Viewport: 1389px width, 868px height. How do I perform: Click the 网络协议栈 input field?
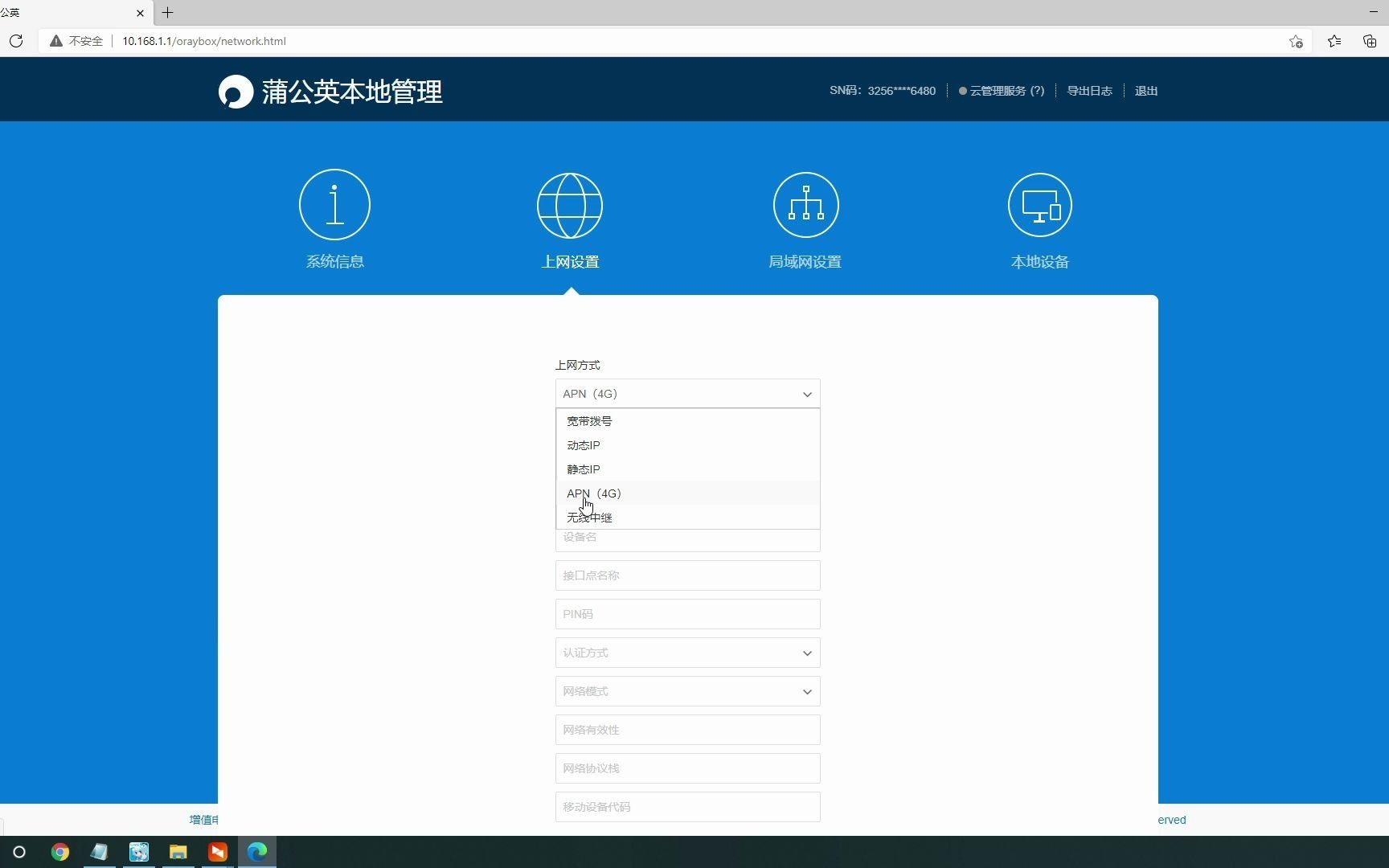pyautogui.click(x=687, y=768)
